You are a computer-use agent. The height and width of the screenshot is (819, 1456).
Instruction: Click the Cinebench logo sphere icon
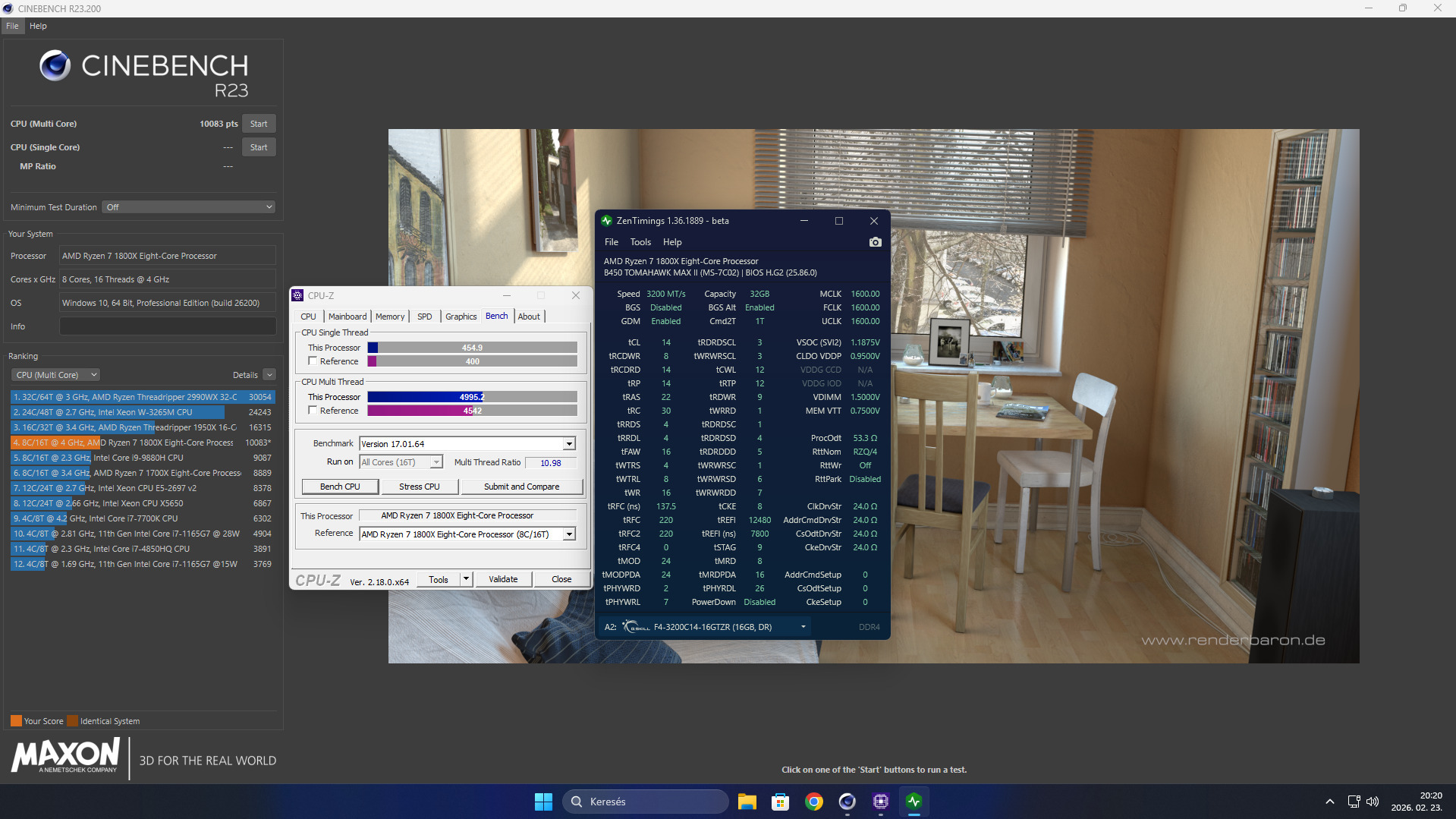55,66
